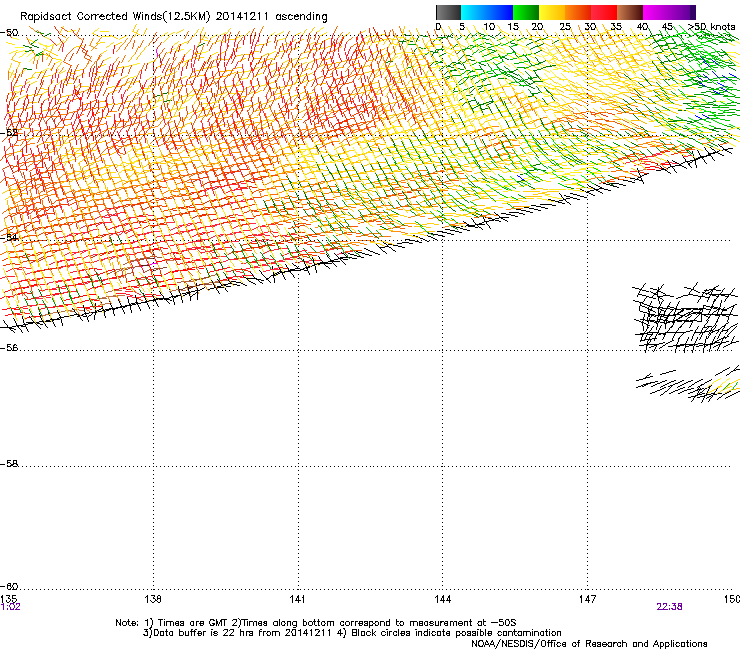The height and width of the screenshot is (650, 740).
Task: Click the '147' longitude label
Action: tap(588, 599)
